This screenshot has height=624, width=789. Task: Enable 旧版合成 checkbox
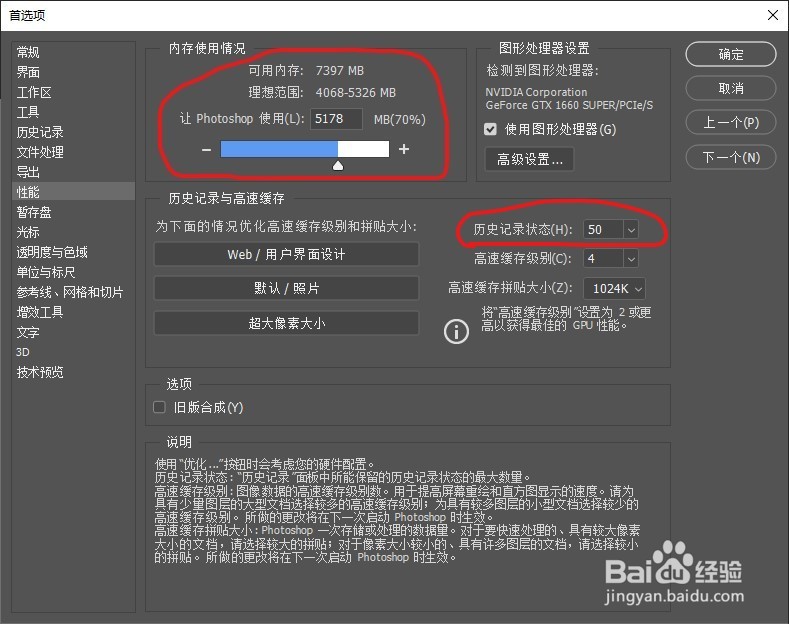[x=159, y=407]
